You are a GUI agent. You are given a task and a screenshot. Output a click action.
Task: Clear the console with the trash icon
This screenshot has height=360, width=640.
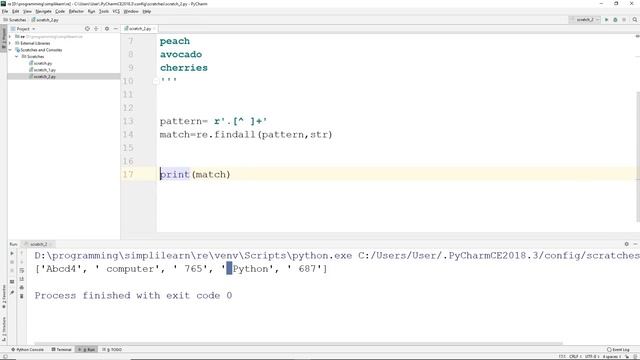point(22,296)
